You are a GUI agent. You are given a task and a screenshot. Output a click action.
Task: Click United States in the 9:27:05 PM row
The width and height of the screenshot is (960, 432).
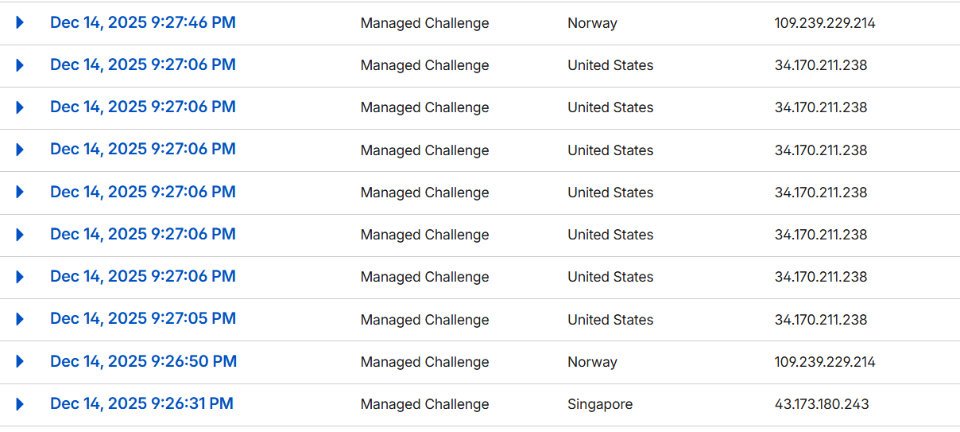coord(610,319)
